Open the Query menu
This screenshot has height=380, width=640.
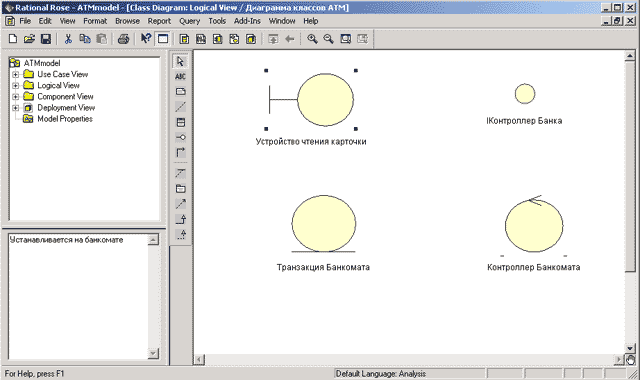(x=189, y=21)
